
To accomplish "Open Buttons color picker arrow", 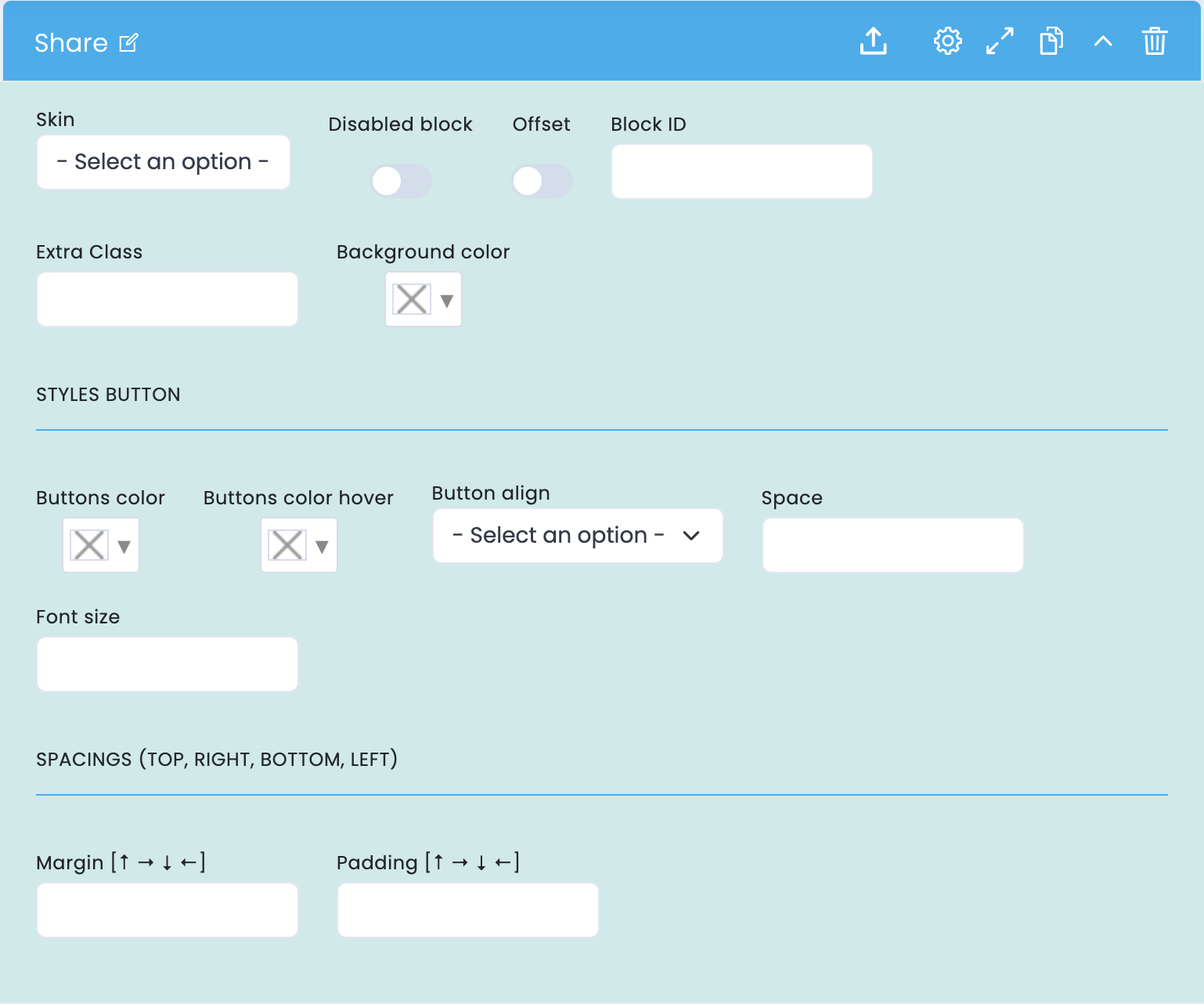I will [x=124, y=546].
